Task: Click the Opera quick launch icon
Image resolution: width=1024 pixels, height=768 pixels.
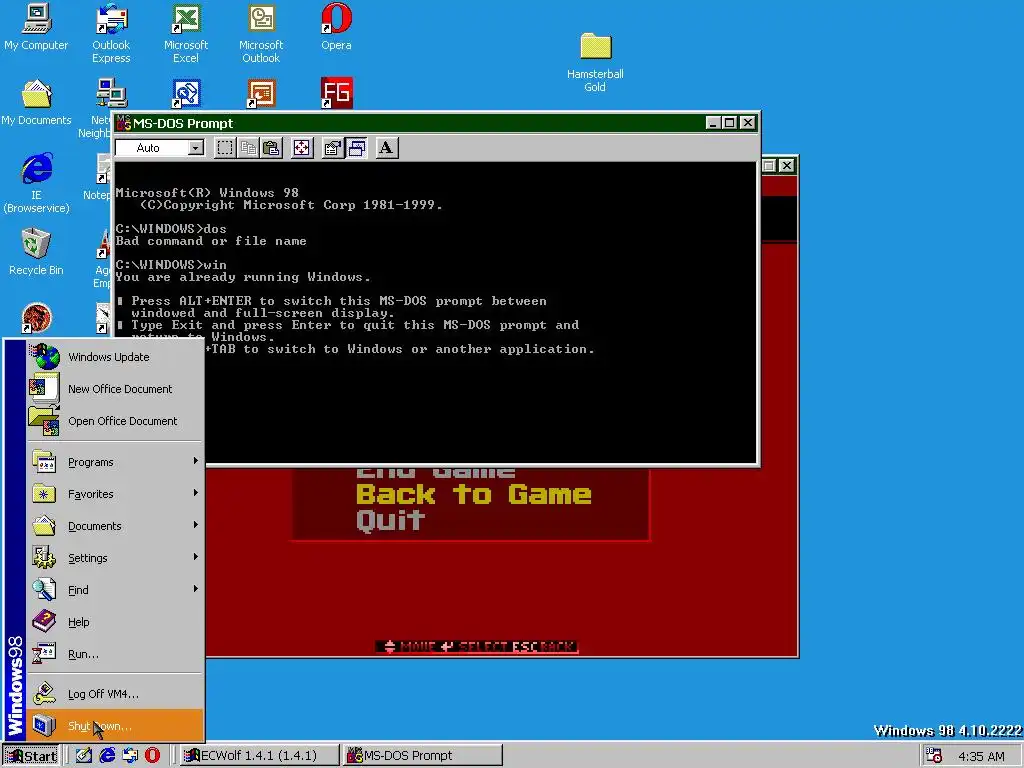Action: pos(152,756)
